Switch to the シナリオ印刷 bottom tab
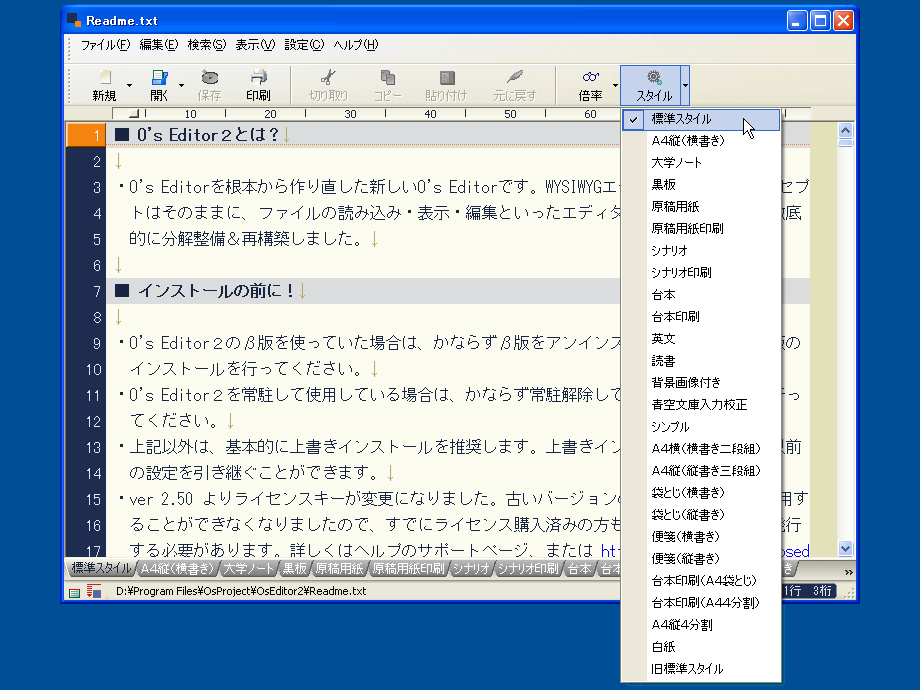This screenshot has height=690, width=920. click(528, 568)
